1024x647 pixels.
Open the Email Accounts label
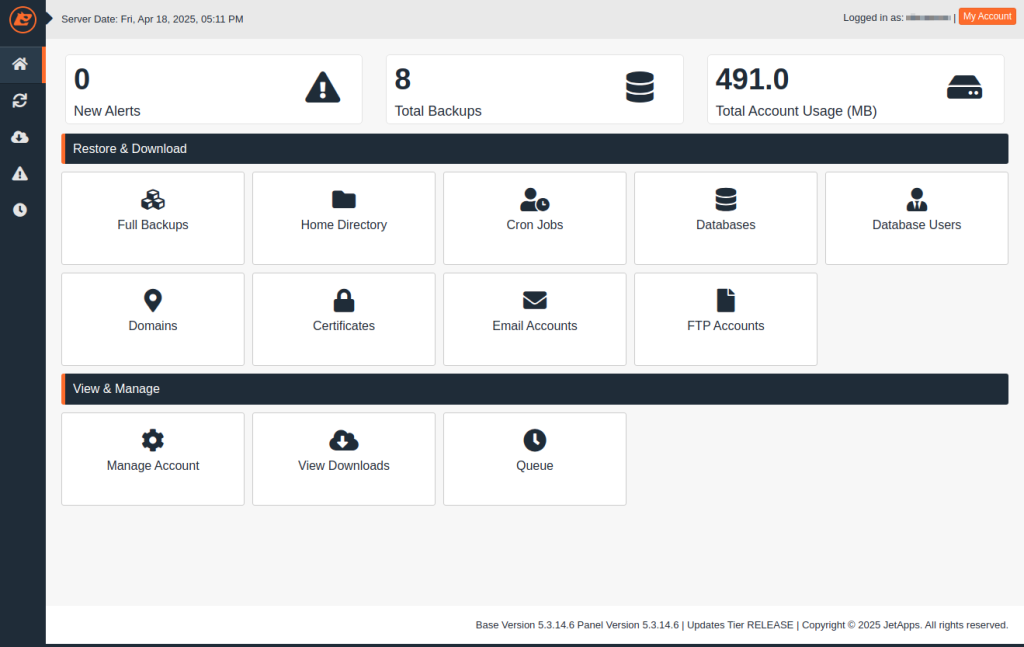tap(535, 326)
